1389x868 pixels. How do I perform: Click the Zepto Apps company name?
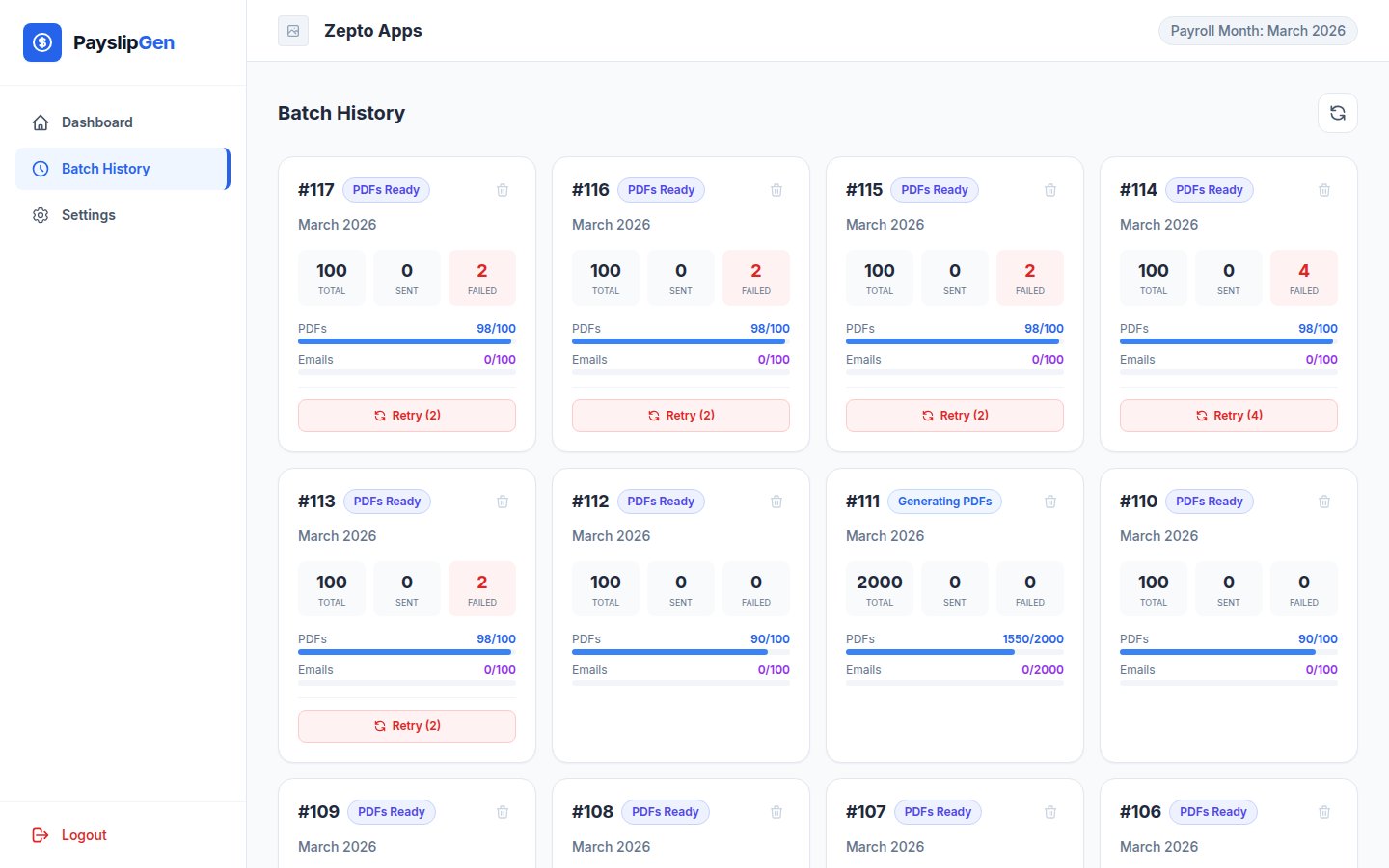point(373,31)
